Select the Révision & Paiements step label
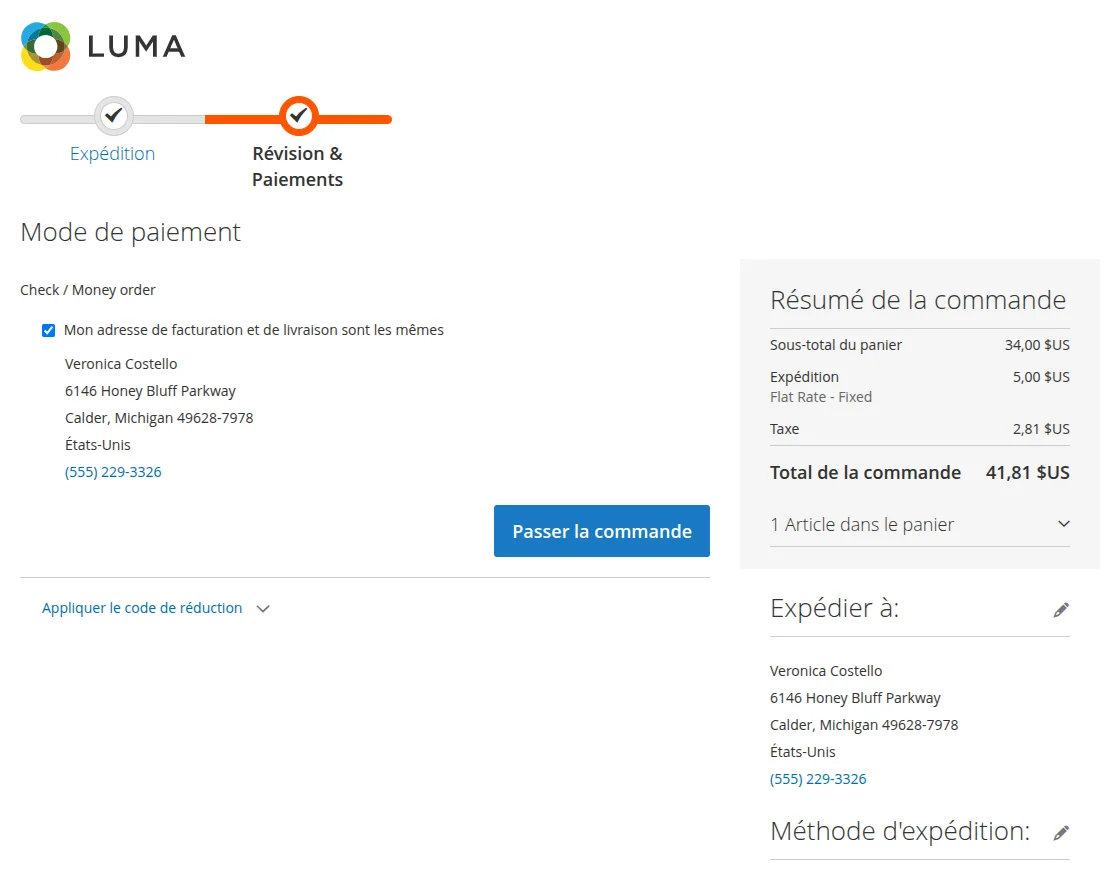 [297, 166]
